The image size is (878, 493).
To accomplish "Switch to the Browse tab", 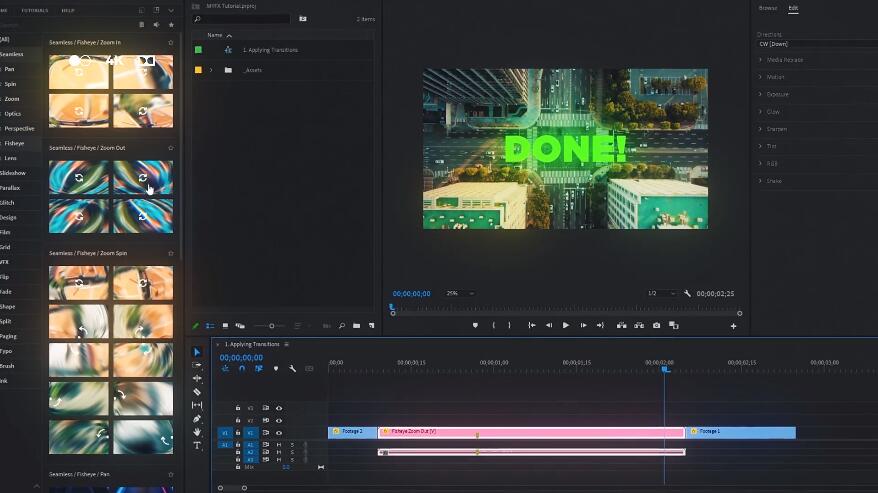I will [x=767, y=8].
